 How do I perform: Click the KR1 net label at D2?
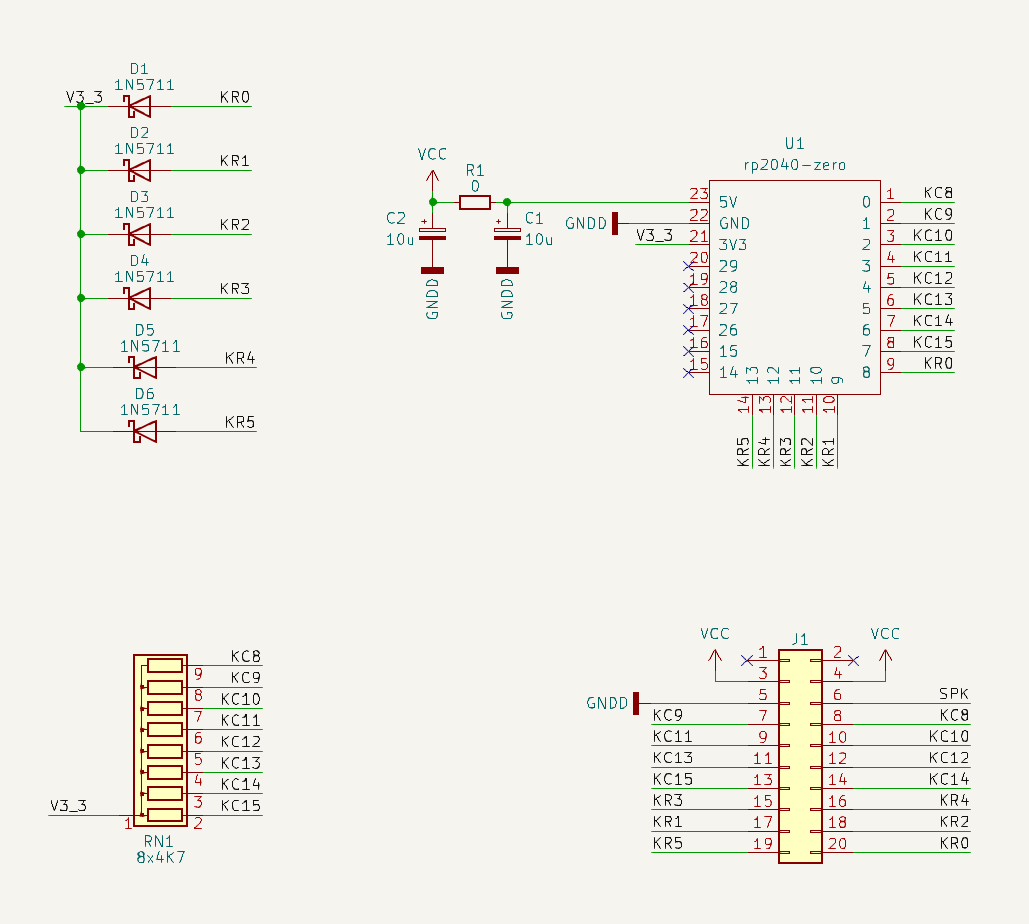click(235, 161)
